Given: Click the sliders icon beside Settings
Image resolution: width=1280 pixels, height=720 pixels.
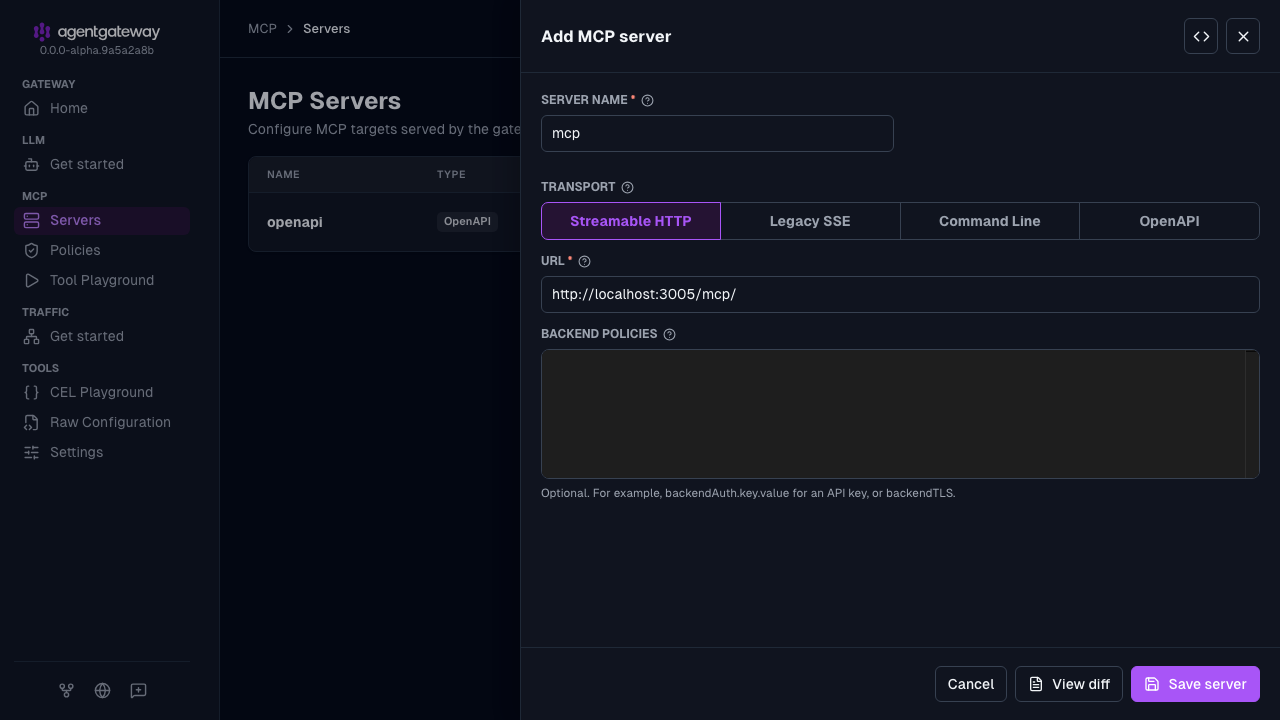Looking at the screenshot, I should click(x=31, y=452).
